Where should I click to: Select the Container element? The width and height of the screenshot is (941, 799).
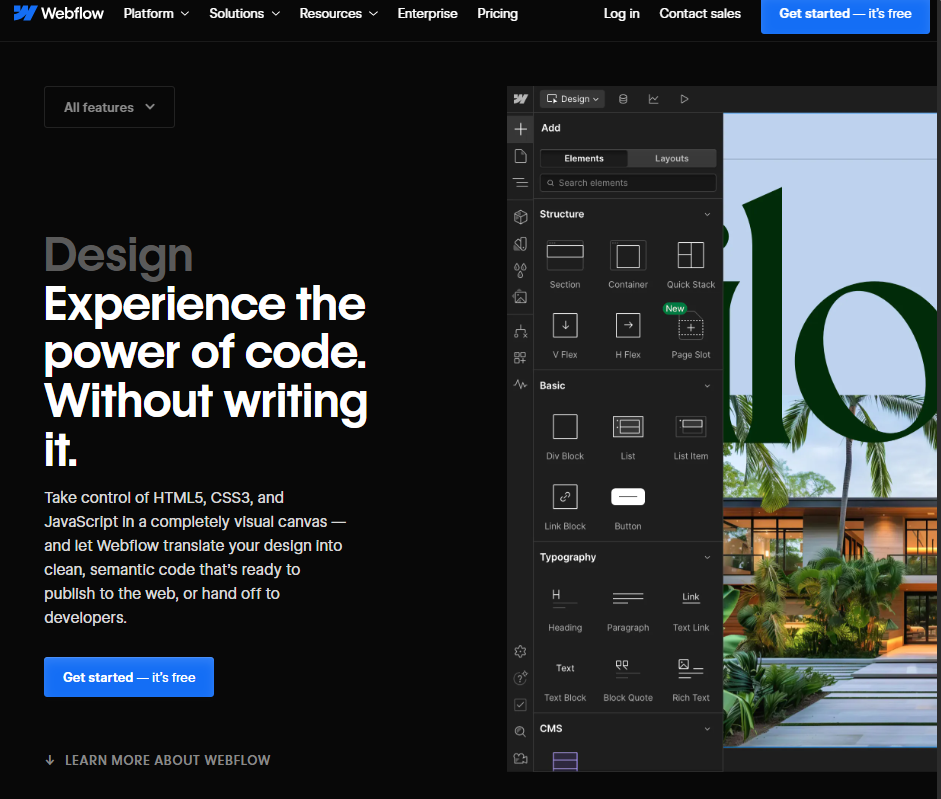628,265
